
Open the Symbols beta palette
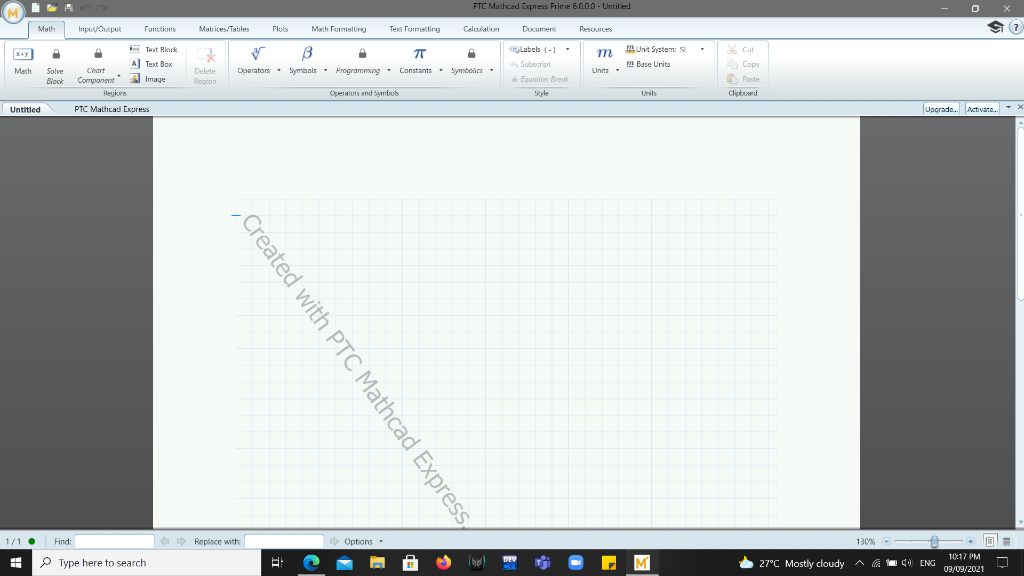pyautogui.click(x=303, y=60)
